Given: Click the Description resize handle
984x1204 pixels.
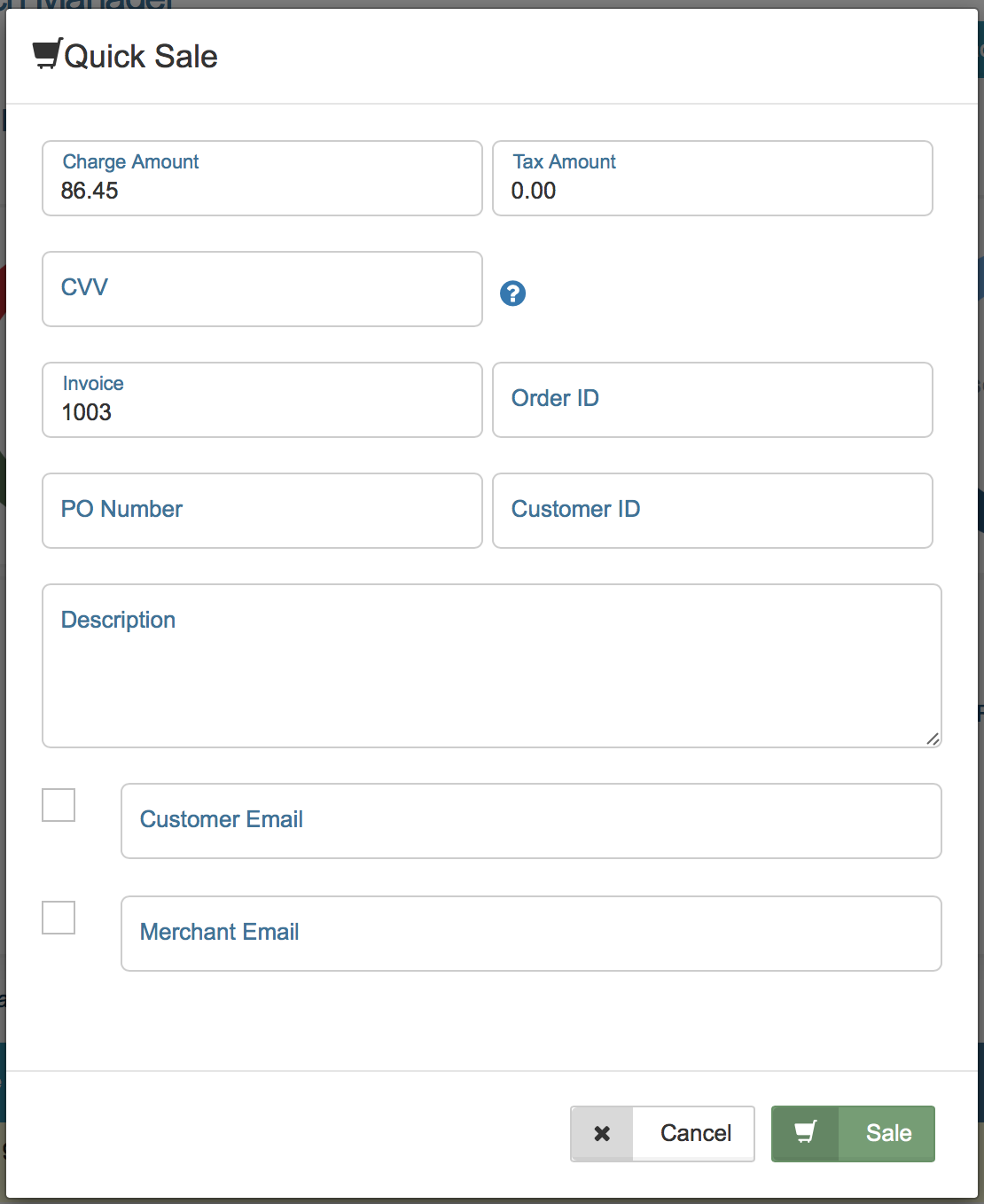Looking at the screenshot, I should 933,739.
